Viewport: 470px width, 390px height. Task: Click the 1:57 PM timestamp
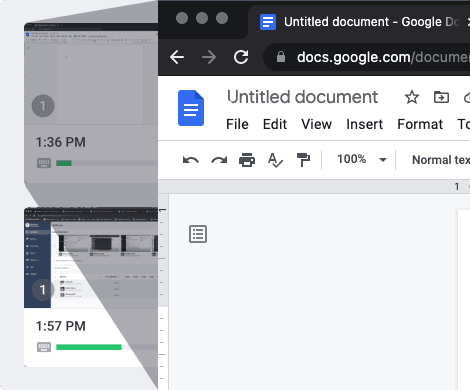(61, 326)
